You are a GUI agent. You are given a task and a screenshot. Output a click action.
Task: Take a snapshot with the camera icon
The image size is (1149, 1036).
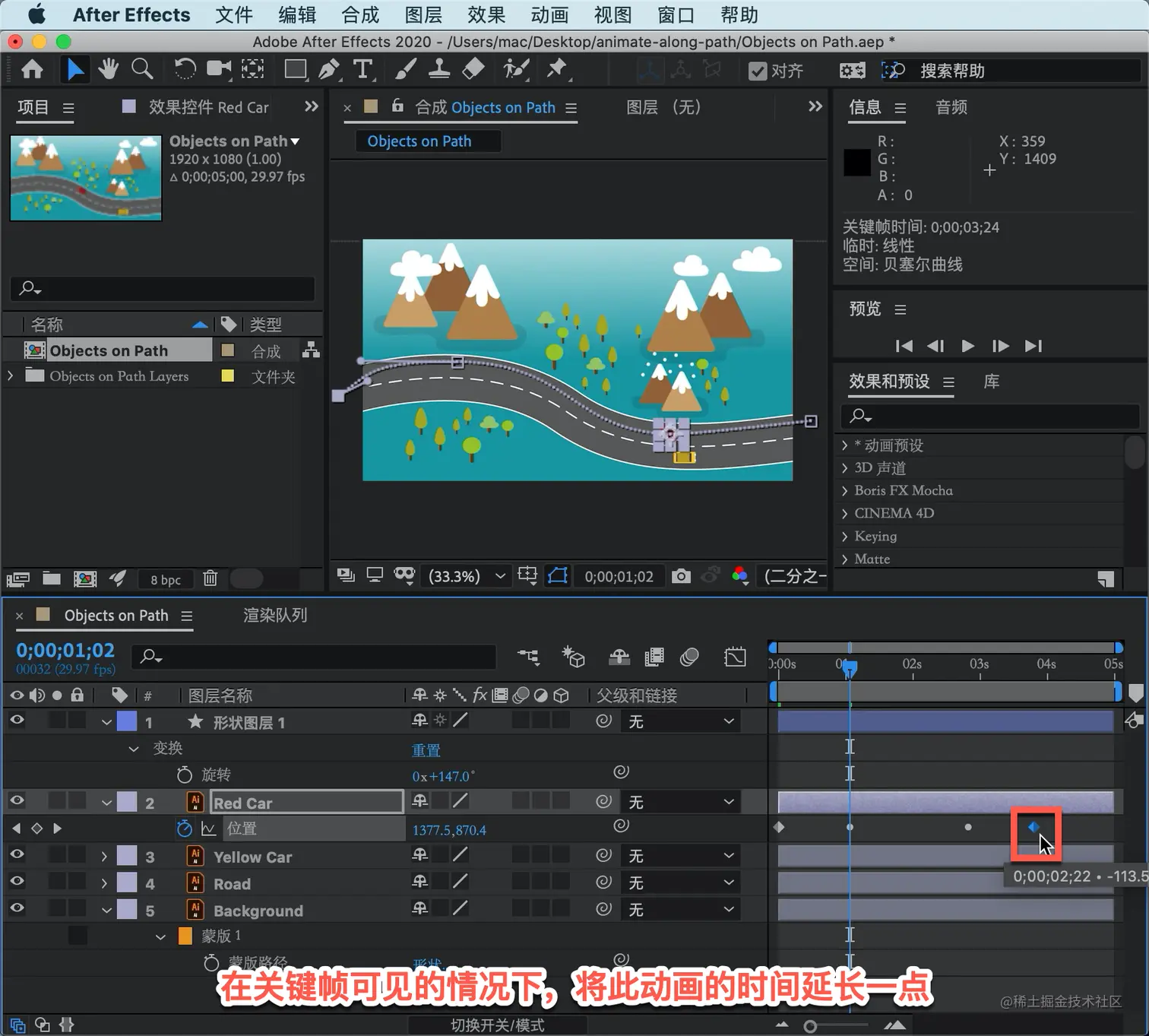(681, 576)
